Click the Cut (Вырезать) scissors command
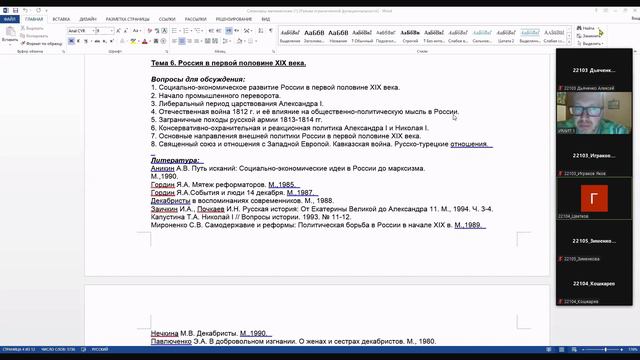The image size is (640, 360). click(33, 28)
